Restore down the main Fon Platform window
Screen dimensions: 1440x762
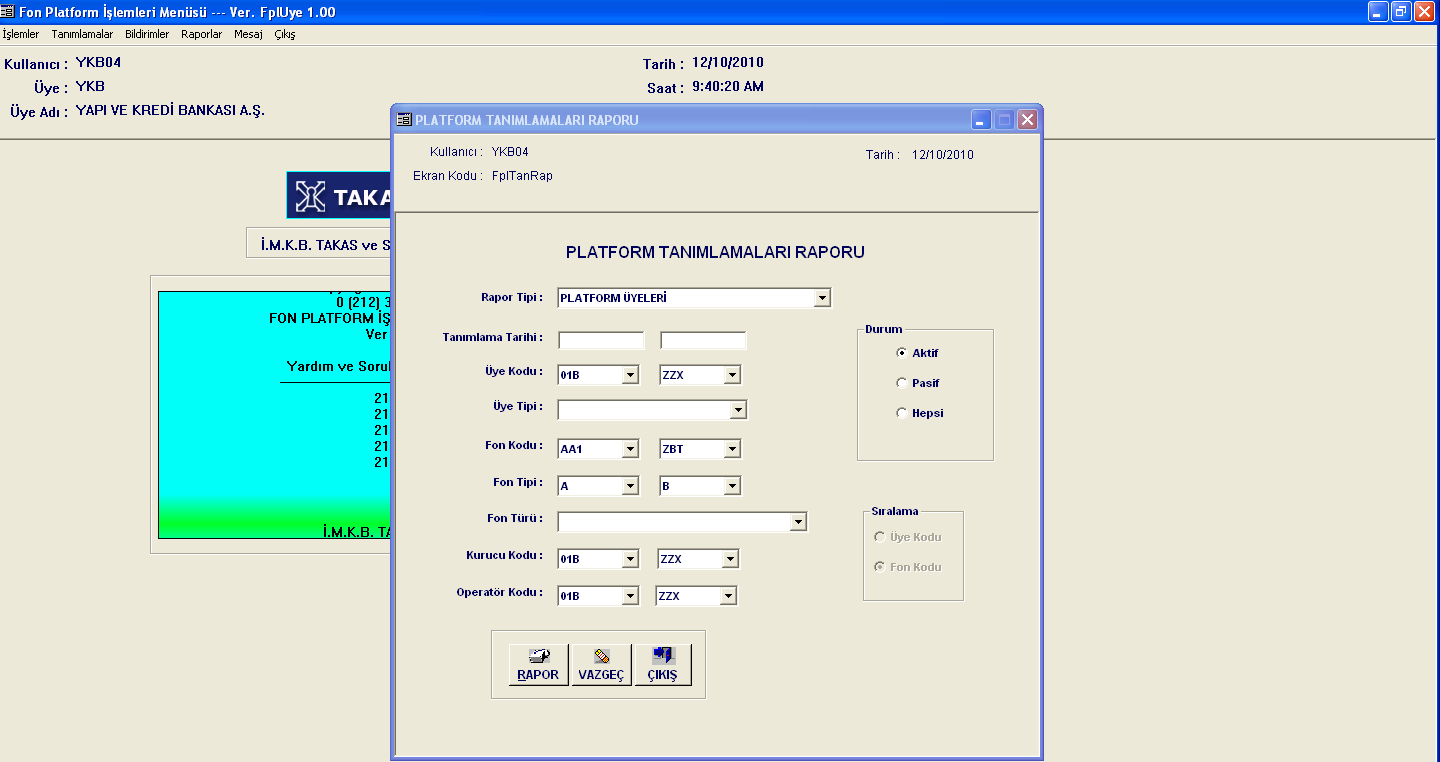(1402, 12)
